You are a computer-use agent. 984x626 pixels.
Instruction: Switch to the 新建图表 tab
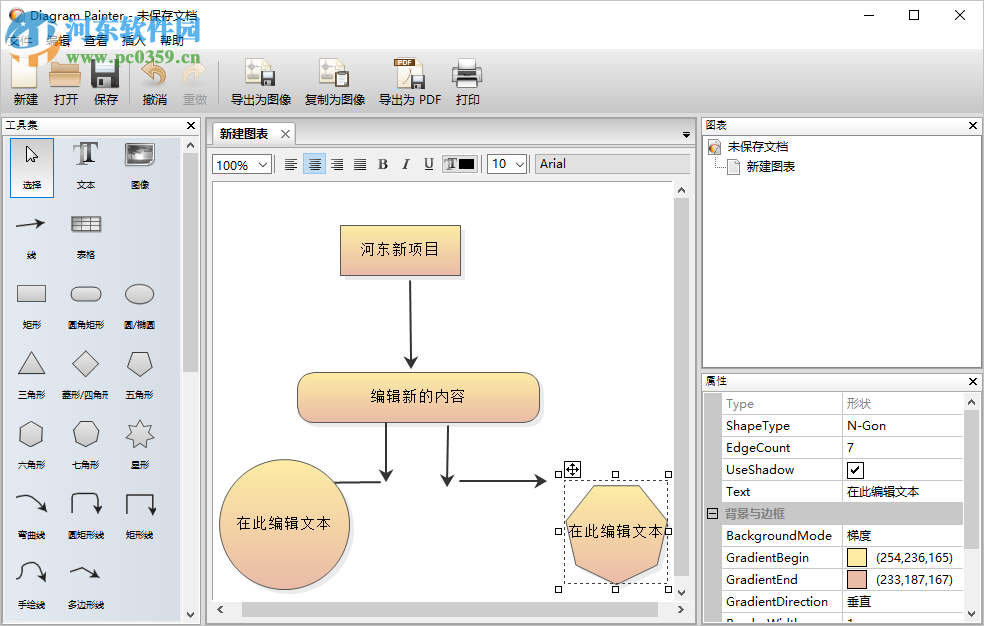(x=243, y=132)
